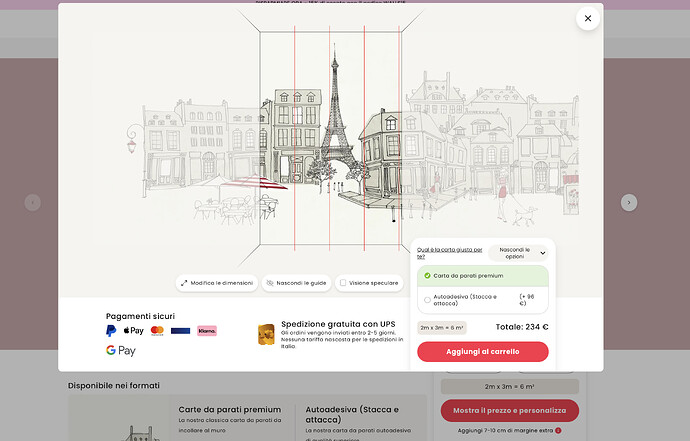Close the wallpaper preview modal
This screenshot has width=690, height=441.
tap(587, 18)
